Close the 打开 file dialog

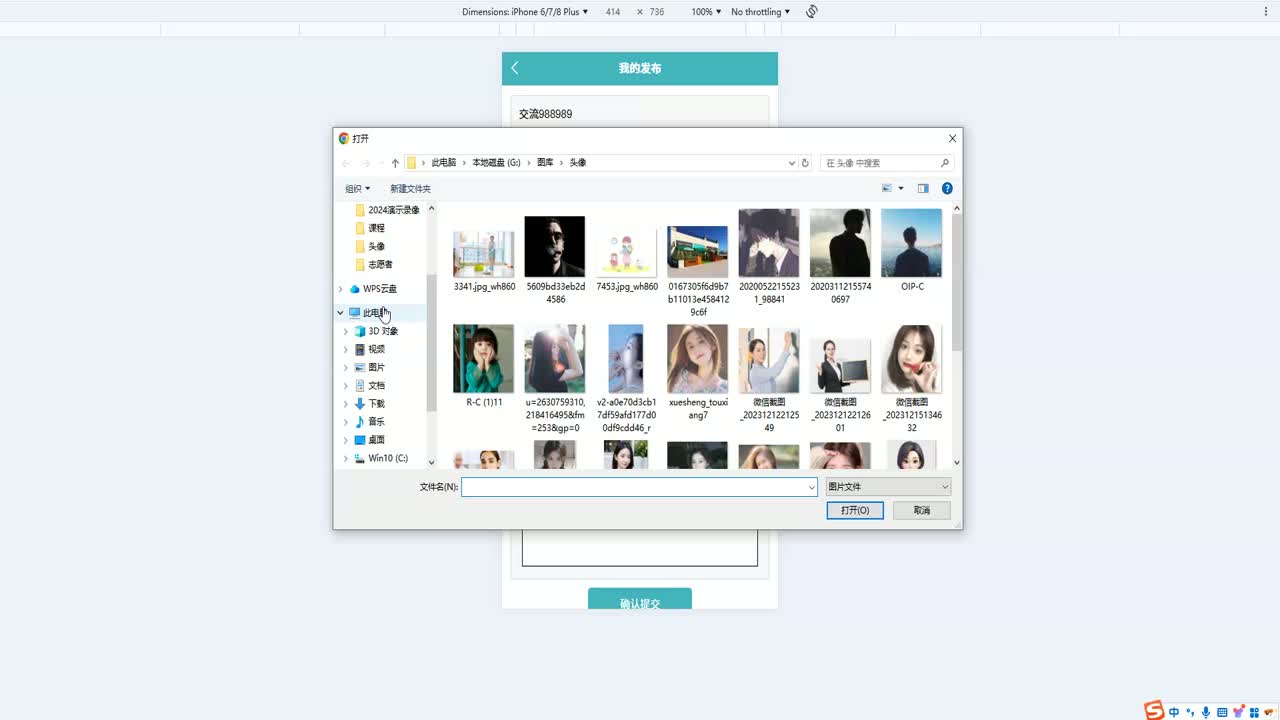[952, 138]
